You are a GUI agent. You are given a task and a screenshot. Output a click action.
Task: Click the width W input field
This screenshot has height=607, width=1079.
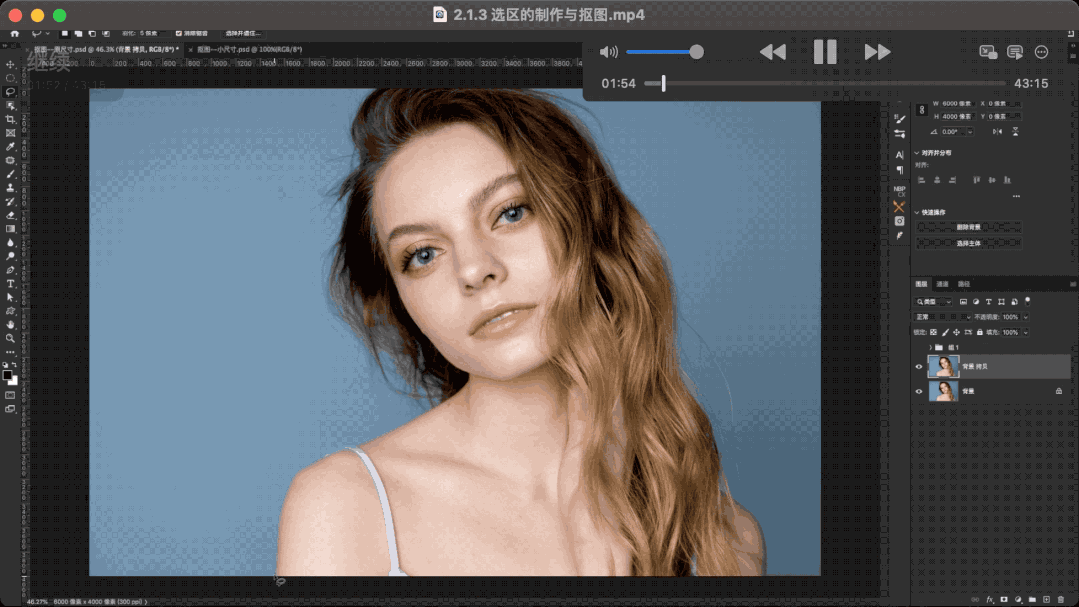pos(957,103)
